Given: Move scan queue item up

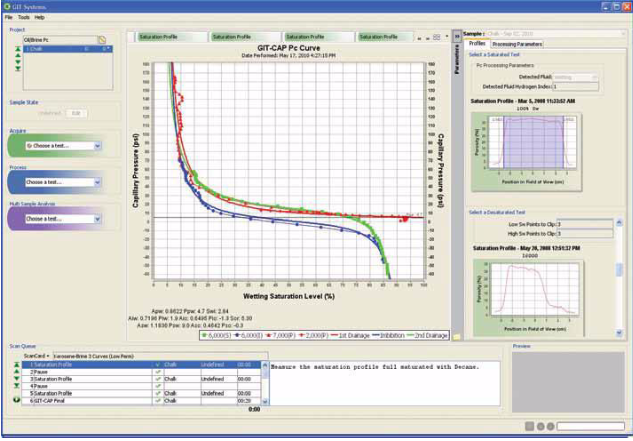Looking at the screenshot, I should point(17,372).
